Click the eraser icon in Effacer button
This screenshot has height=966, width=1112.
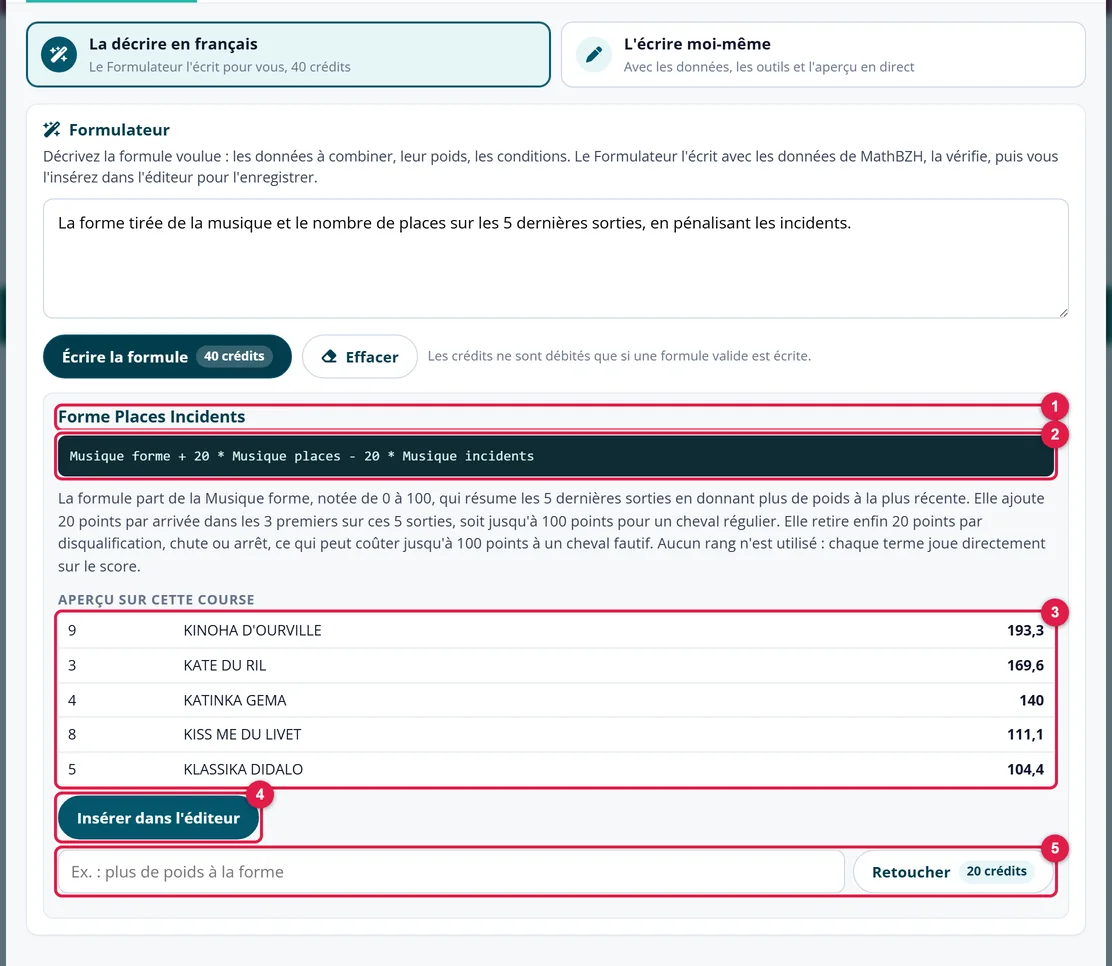329,357
